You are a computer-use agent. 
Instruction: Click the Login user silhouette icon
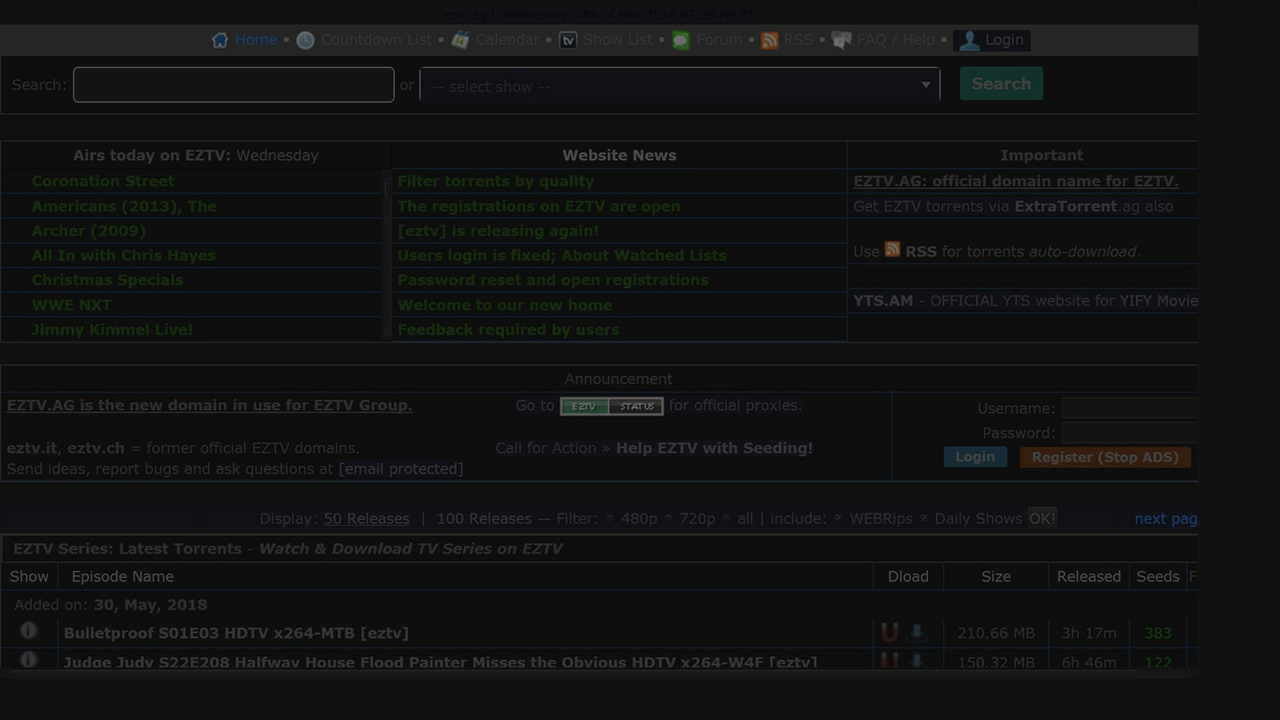[968, 40]
